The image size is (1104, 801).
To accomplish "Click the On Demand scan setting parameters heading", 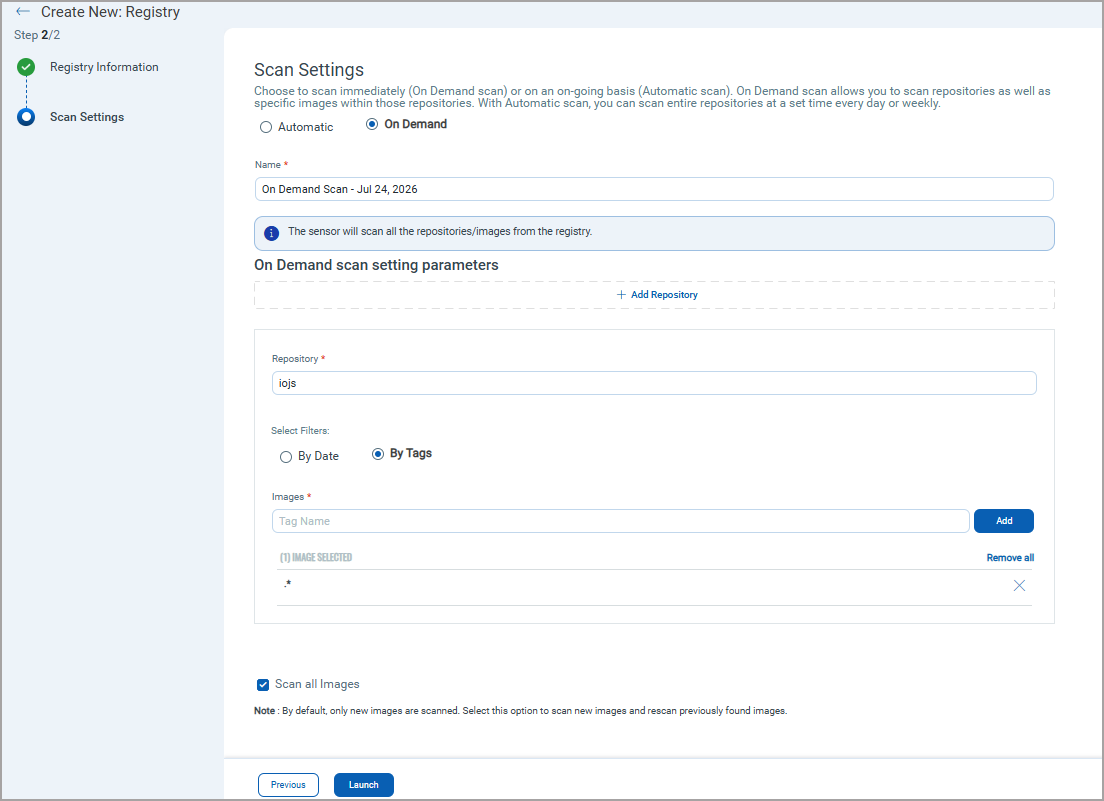I will [376, 265].
